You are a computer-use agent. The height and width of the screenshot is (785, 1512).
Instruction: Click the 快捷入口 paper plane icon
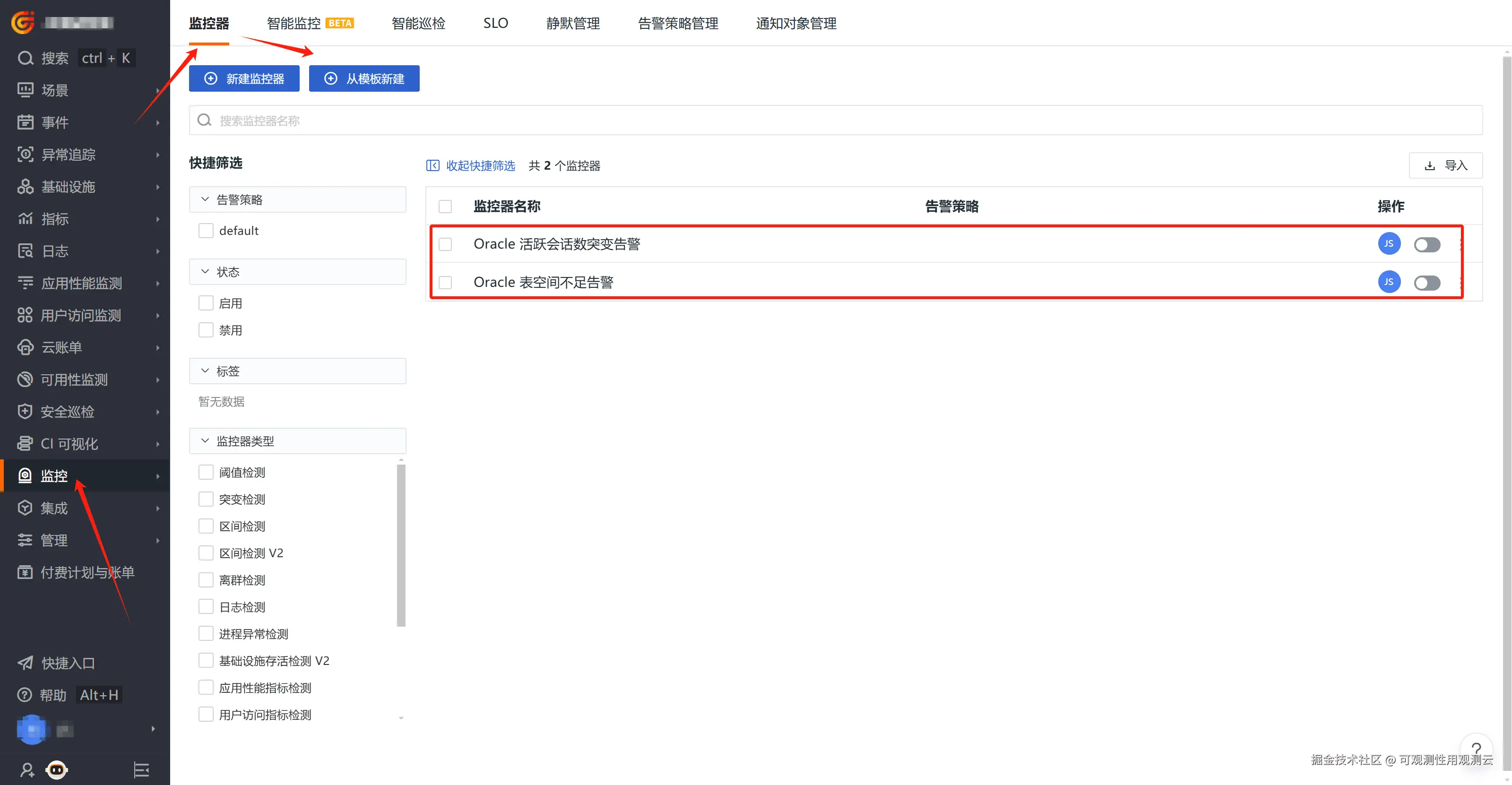(x=25, y=663)
